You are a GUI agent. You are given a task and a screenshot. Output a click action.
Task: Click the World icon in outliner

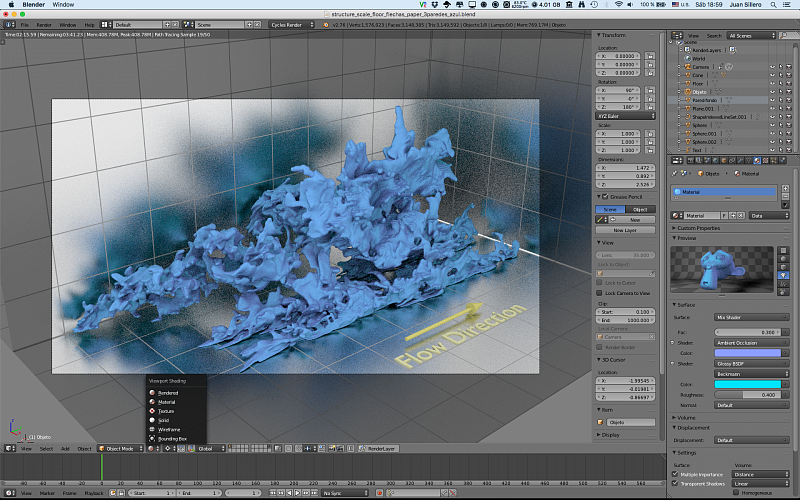pyautogui.click(x=686, y=58)
